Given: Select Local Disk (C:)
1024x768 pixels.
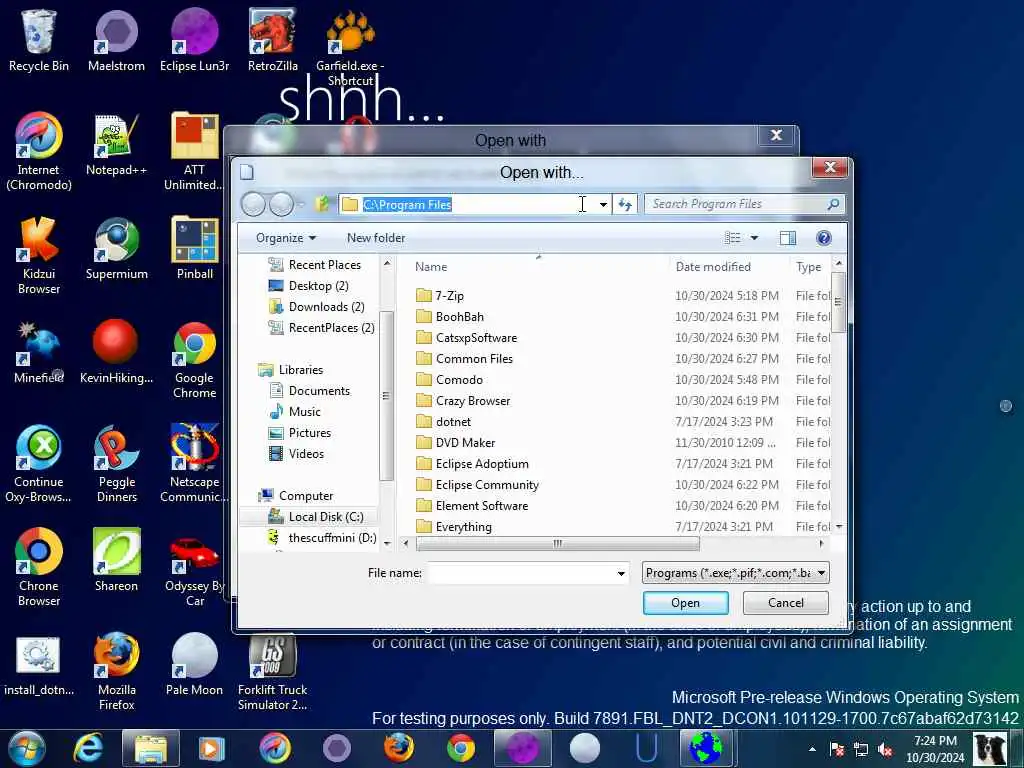Looking at the screenshot, I should click(x=315, y=517).
